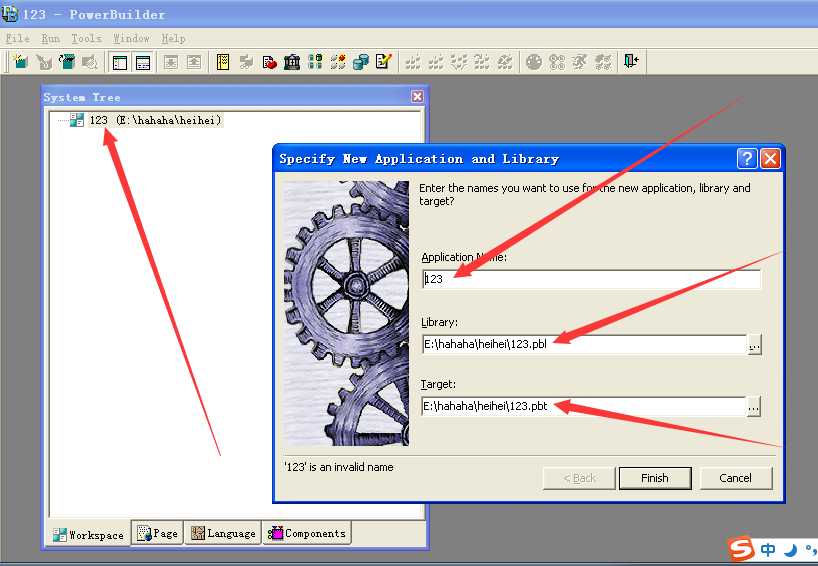Click the Run running-man toolbar icon

(580, 62)
